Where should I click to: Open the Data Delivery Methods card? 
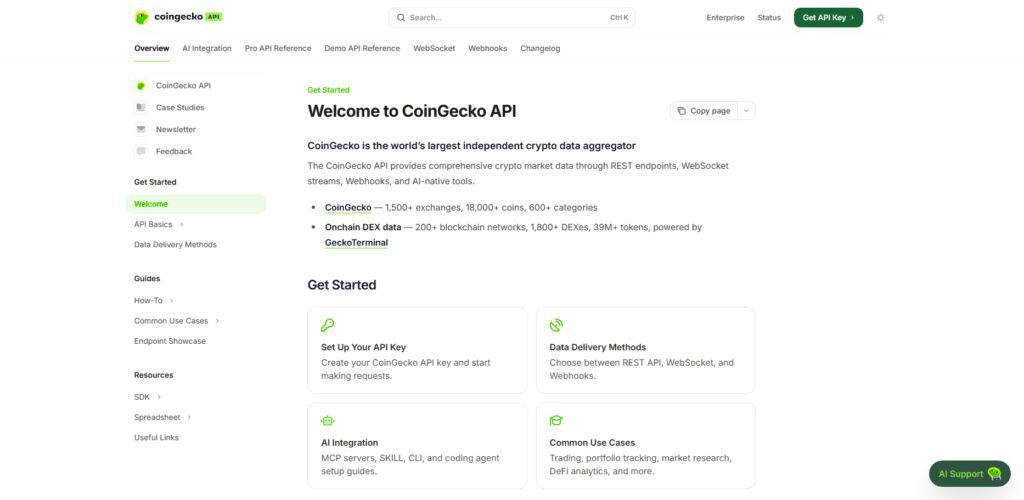coord(646,351)
